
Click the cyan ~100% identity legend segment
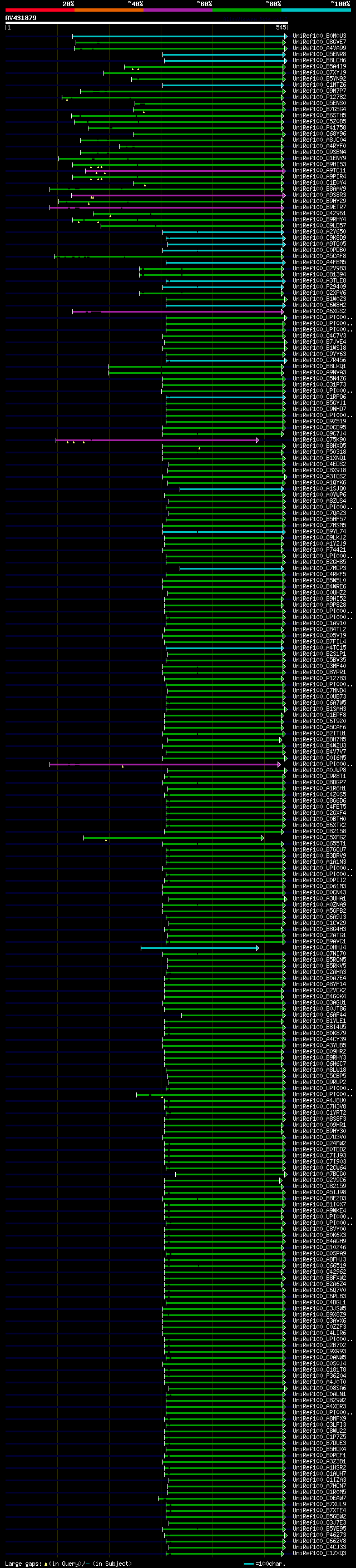316,10
